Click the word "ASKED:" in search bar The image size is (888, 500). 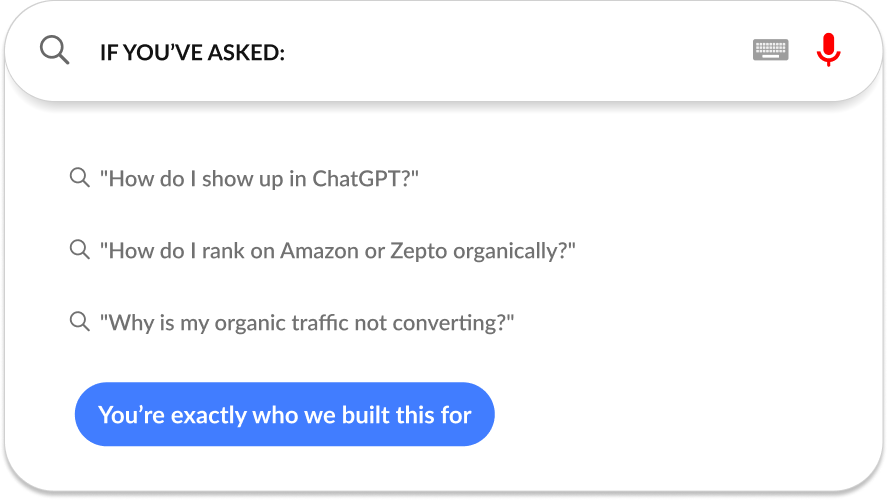tap(246, 53)
